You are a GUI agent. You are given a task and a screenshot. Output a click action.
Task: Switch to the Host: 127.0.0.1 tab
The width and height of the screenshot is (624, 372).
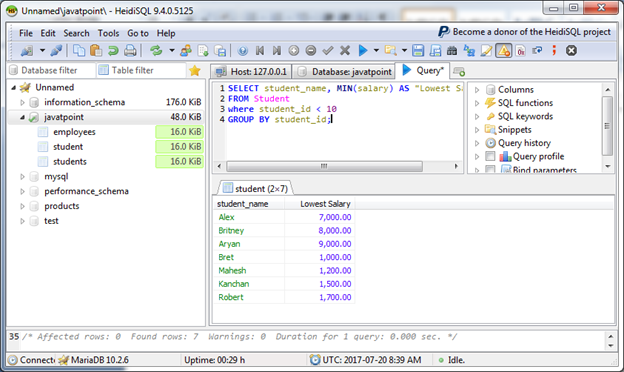tap(251, 72)
